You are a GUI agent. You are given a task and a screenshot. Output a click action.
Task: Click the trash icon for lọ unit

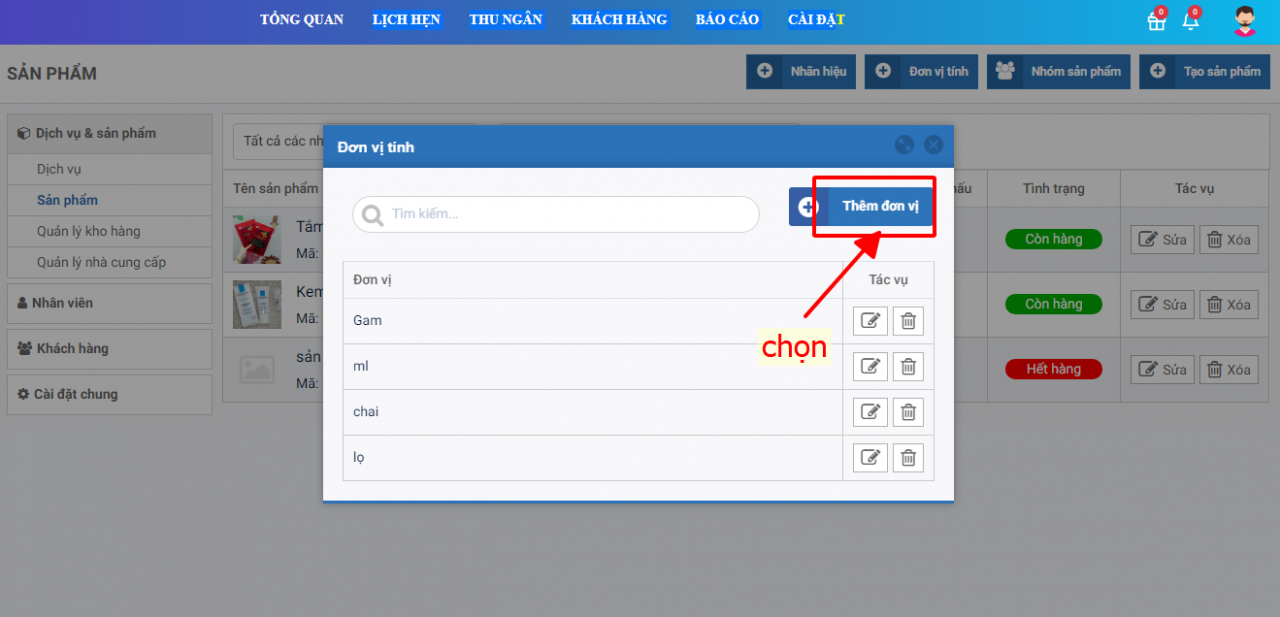(908, 458)
